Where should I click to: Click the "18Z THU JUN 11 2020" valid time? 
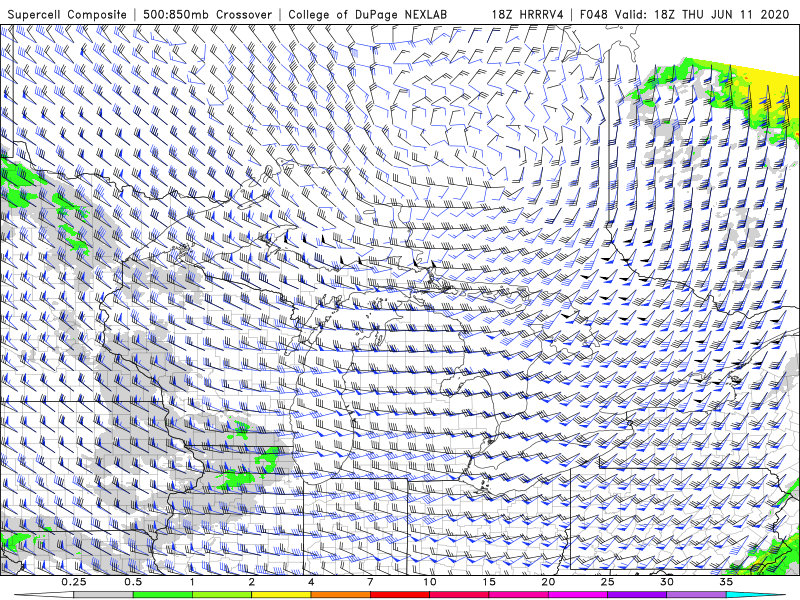point(721,14)
